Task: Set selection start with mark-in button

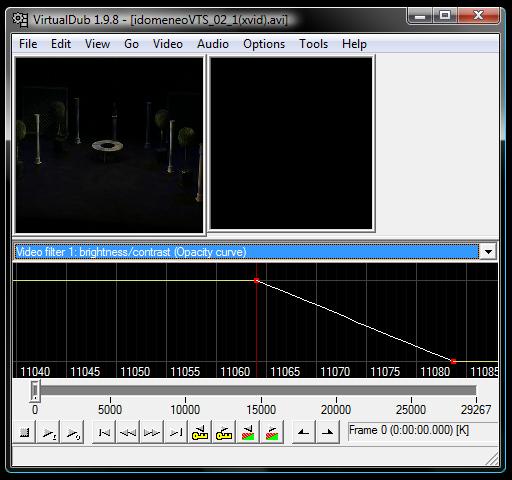Action: click(304, 432)
